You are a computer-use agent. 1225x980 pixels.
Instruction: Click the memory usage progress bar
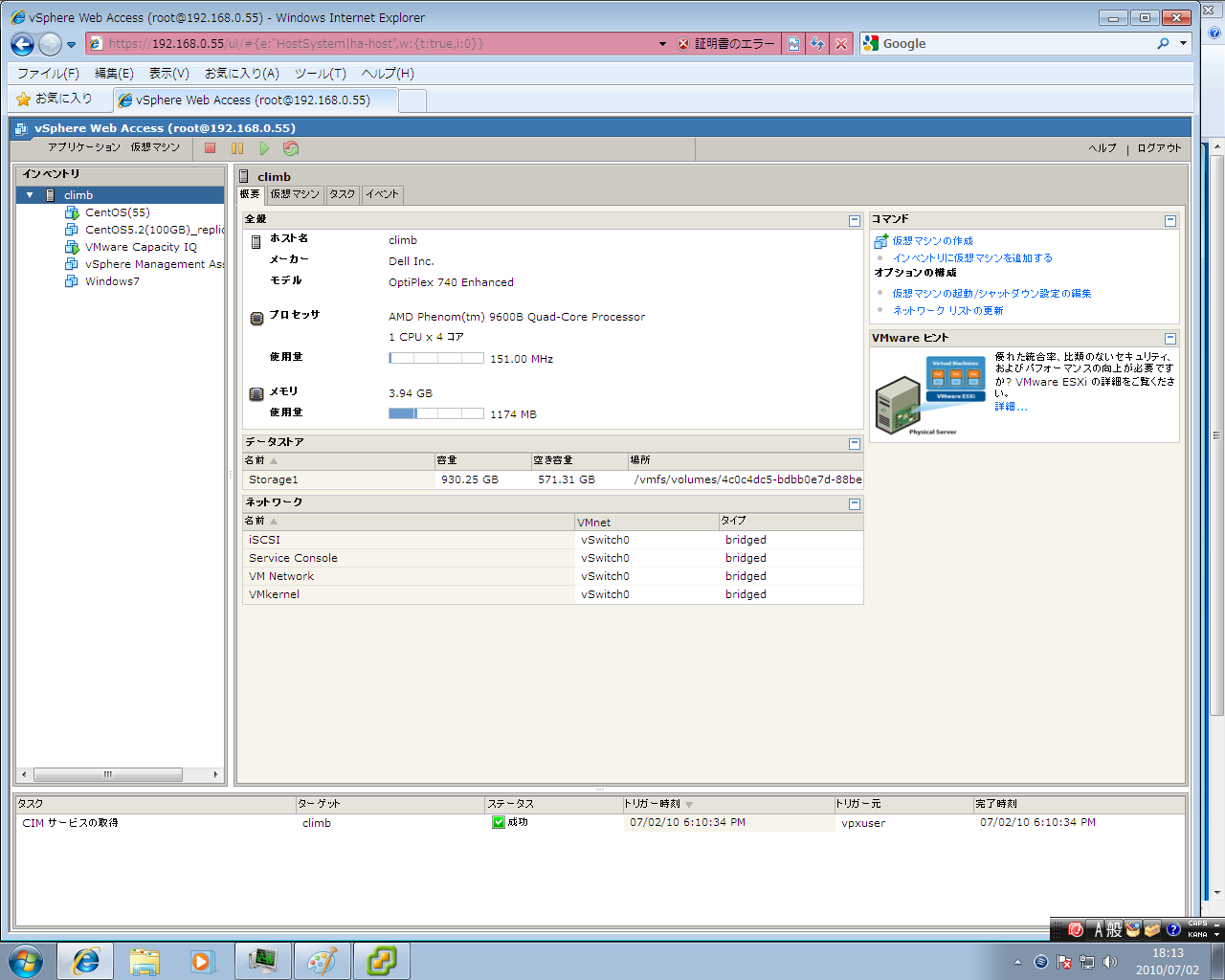(436, 413)
